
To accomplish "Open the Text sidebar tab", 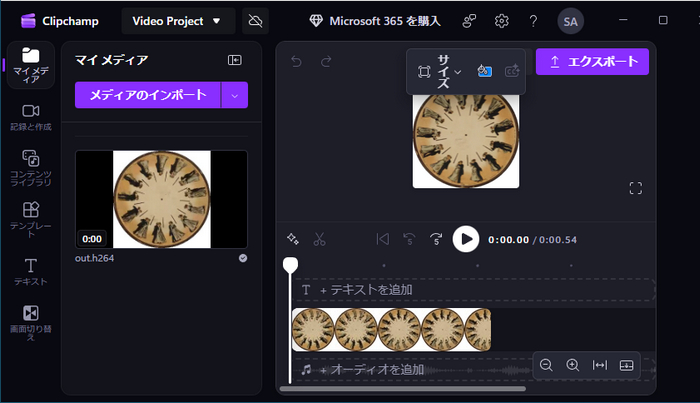I will [31, 271].
